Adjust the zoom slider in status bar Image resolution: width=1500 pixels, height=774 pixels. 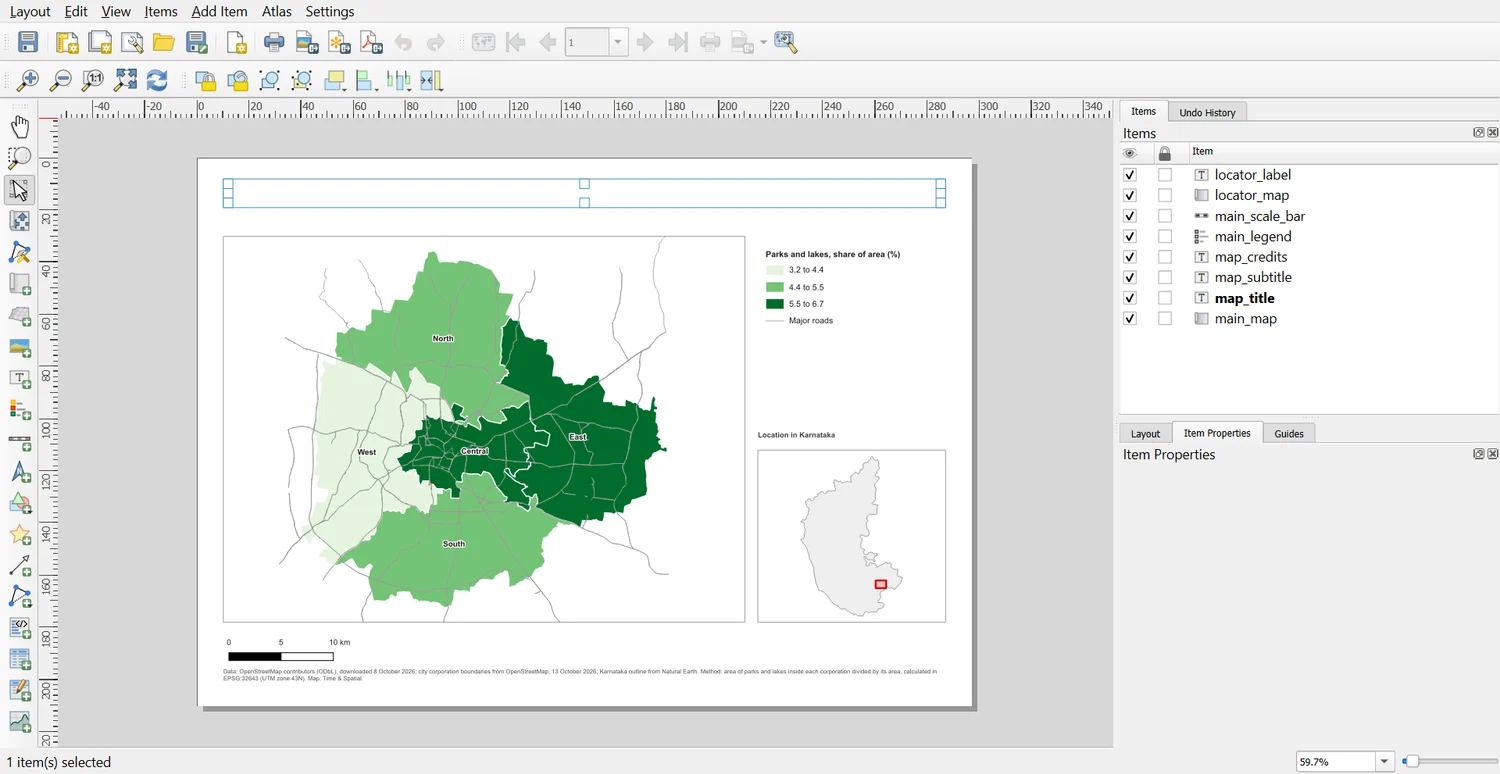(1411, 762)
